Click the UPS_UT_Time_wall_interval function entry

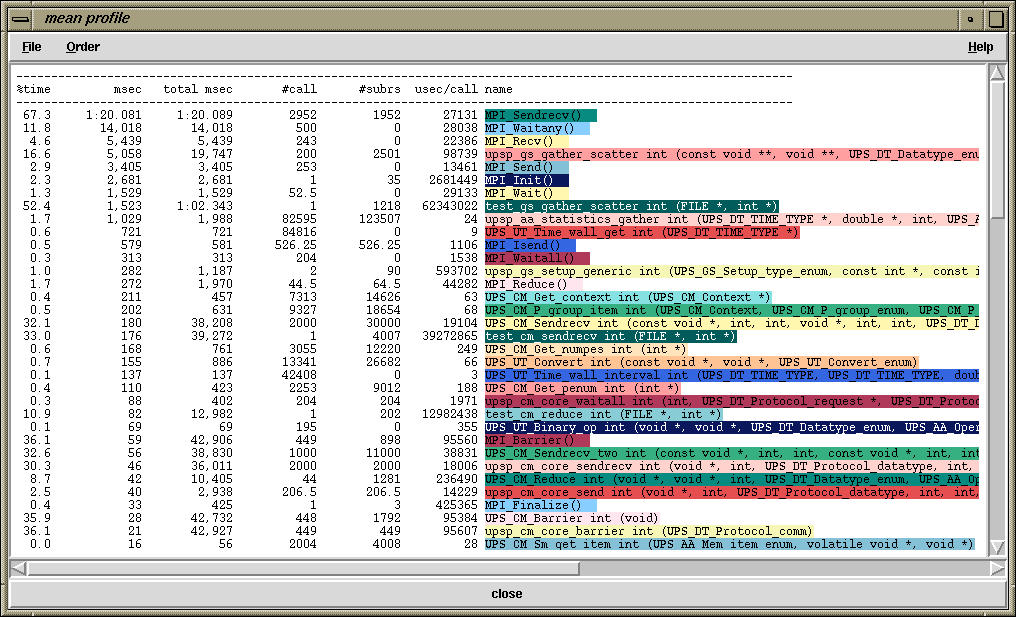point(732,375)
